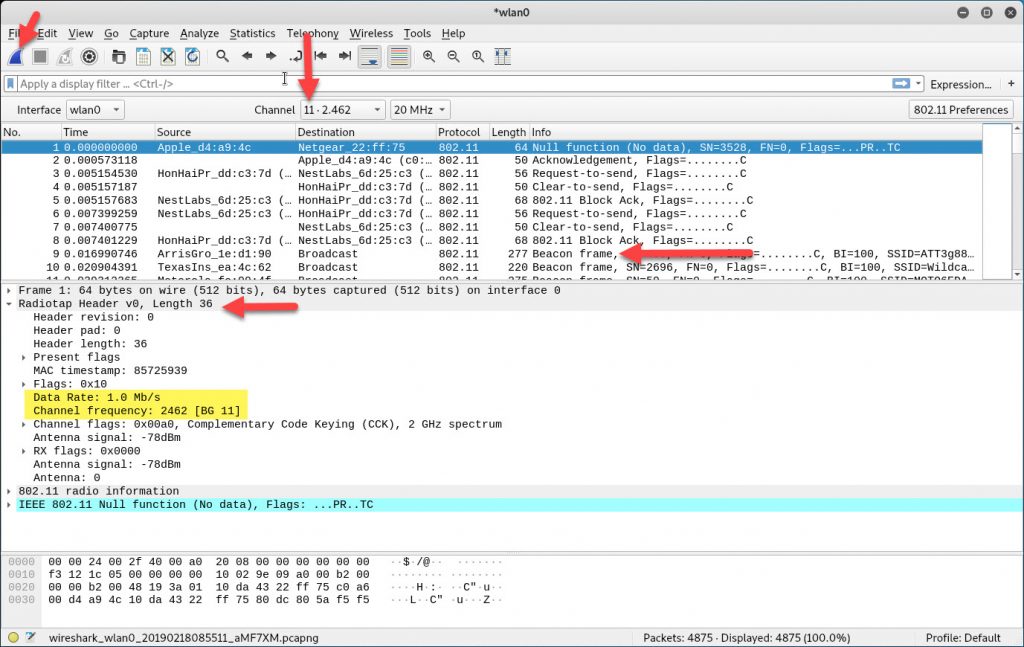This screenshot has width=1024, height=647.
Task: Open the find packet search icon
Action: (x=222, y=56)
